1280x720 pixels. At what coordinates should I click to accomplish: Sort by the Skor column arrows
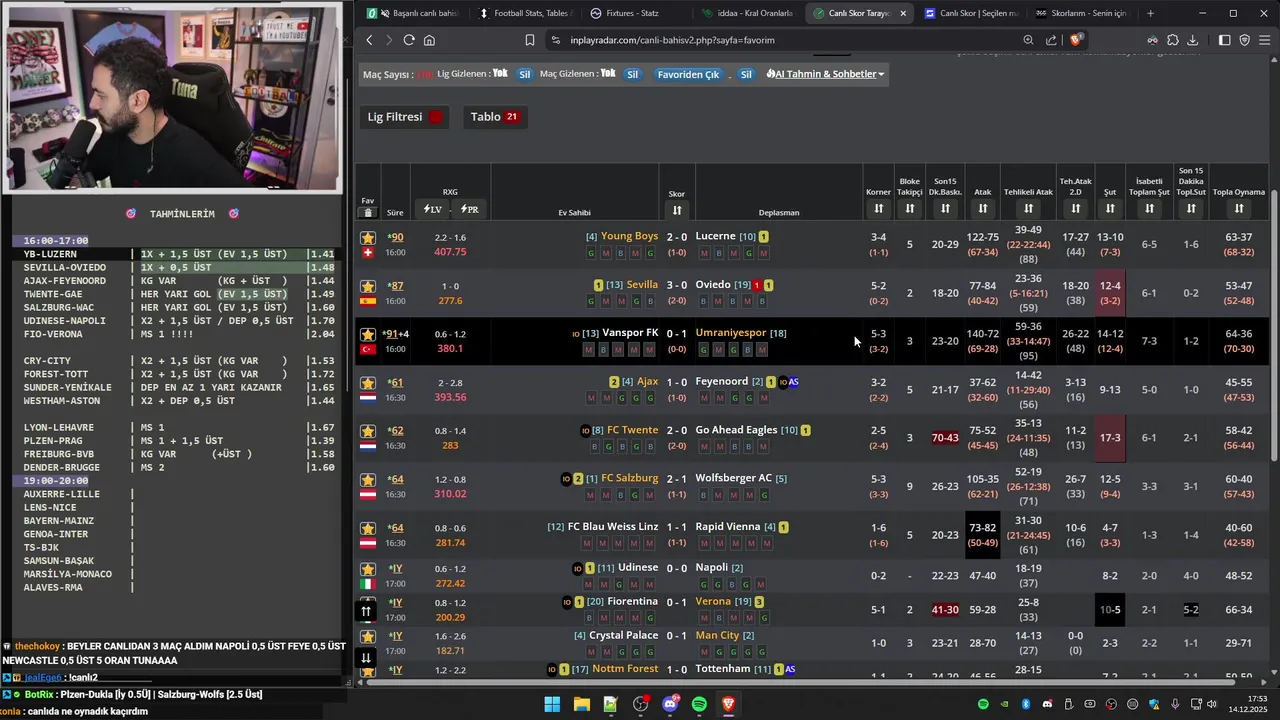(677, 210)
